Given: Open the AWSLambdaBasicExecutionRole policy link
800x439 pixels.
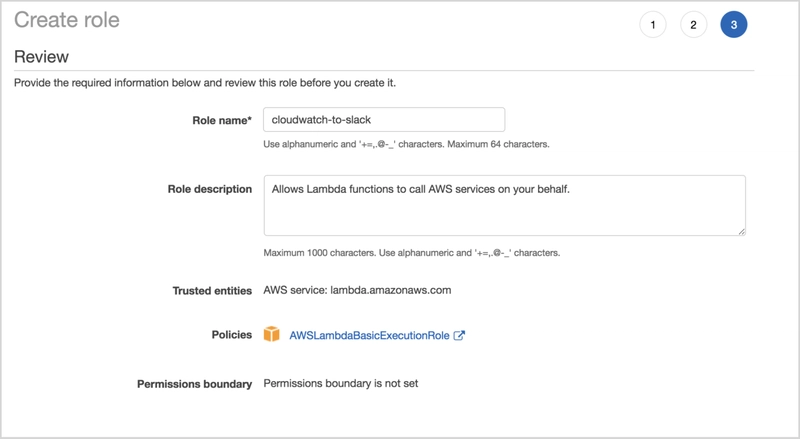Looking at the screenshot, I should pos(369,335).
